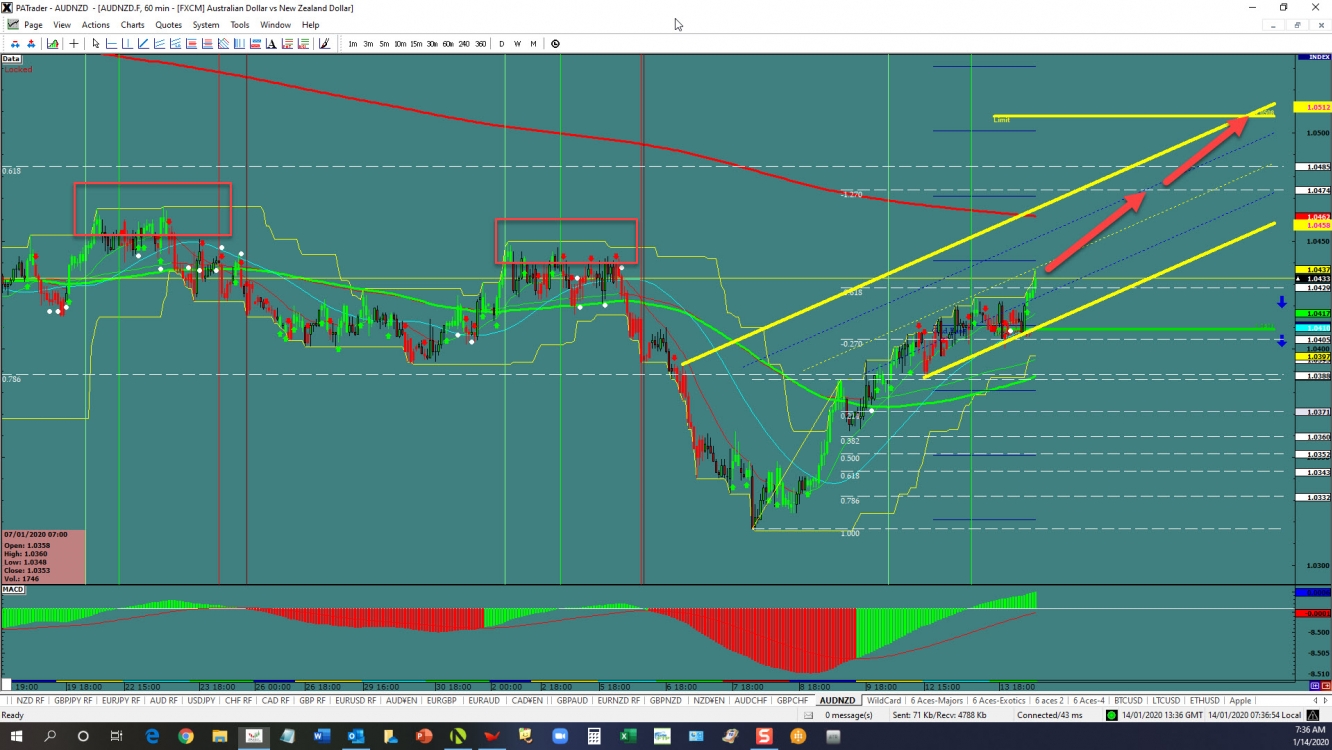Click the INDEX label on price axis

[1312, 57]
